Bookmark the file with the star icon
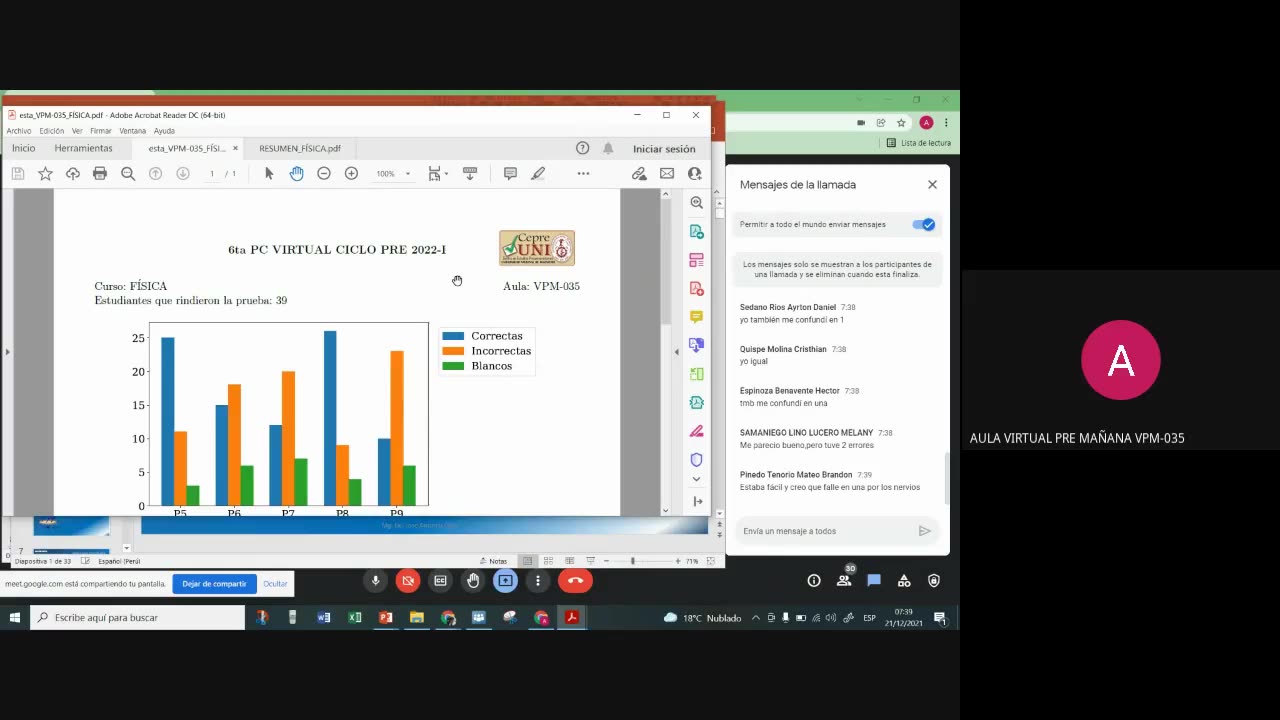The image size is (1280, 720). (45, 173)
